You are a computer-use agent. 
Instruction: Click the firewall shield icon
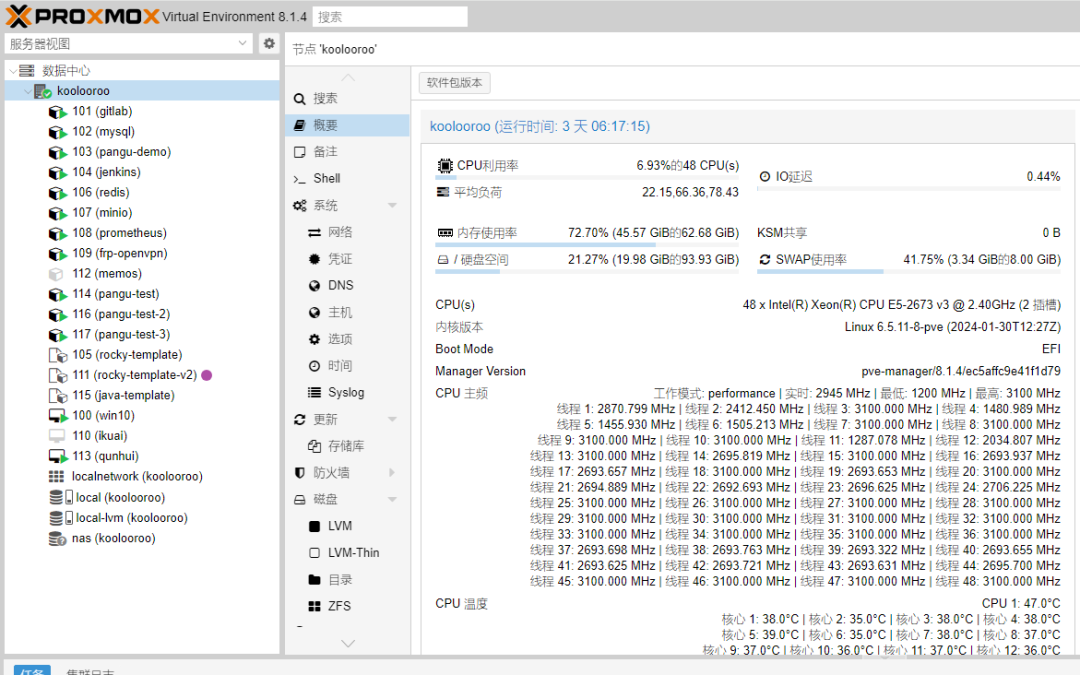click(299, 473)
